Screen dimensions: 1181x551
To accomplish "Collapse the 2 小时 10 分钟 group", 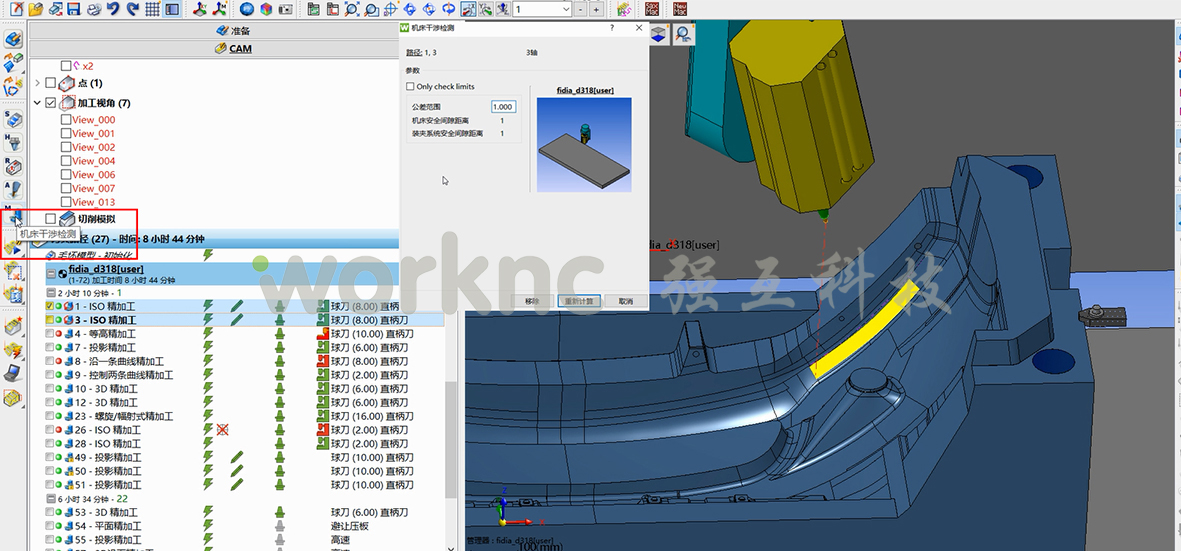I will [x=50, y=292].
